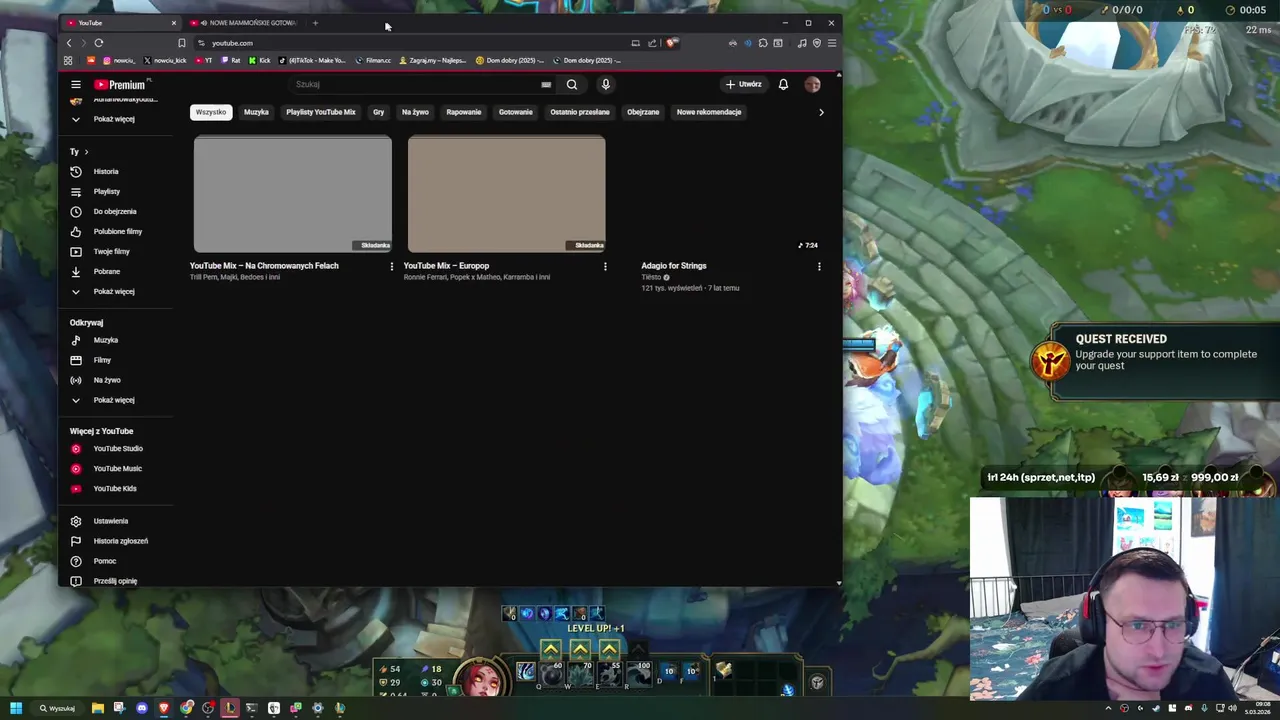This screenshot has width=1280, height=720.
Task: Activate voice search microphone
Action: point(605,85)
